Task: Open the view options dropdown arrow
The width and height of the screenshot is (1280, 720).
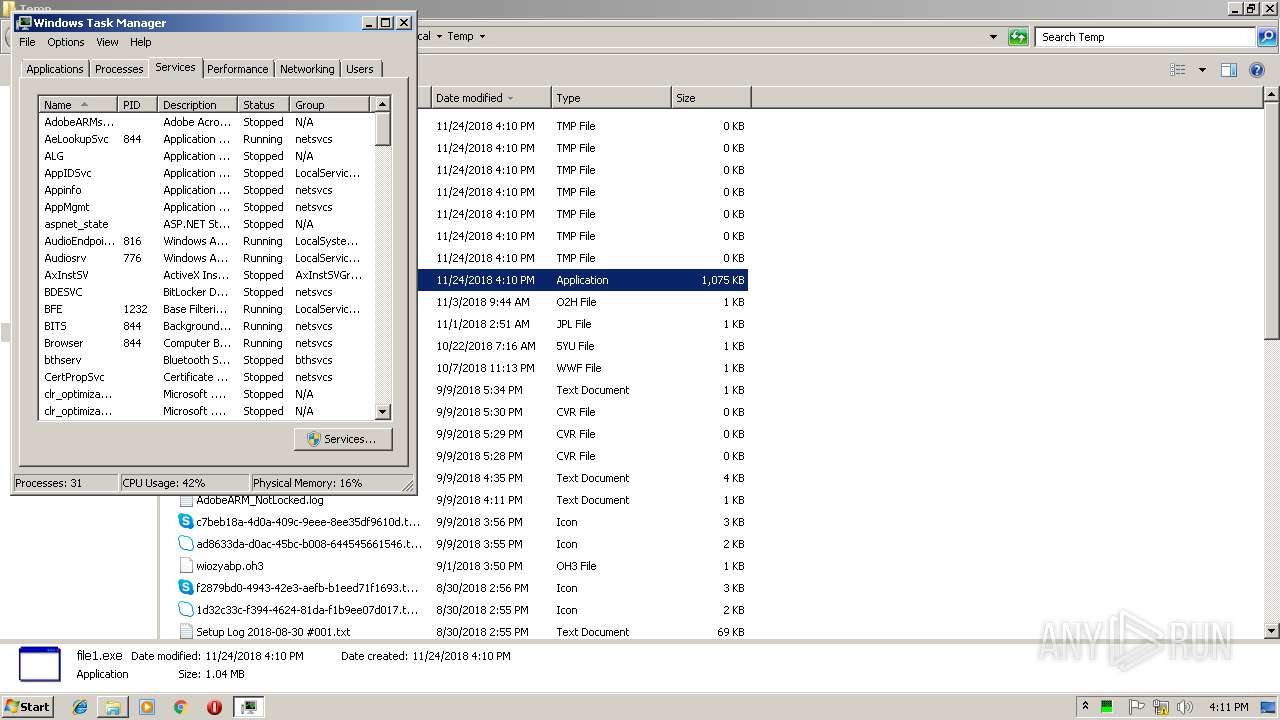Action: [x=1202, y=70]
